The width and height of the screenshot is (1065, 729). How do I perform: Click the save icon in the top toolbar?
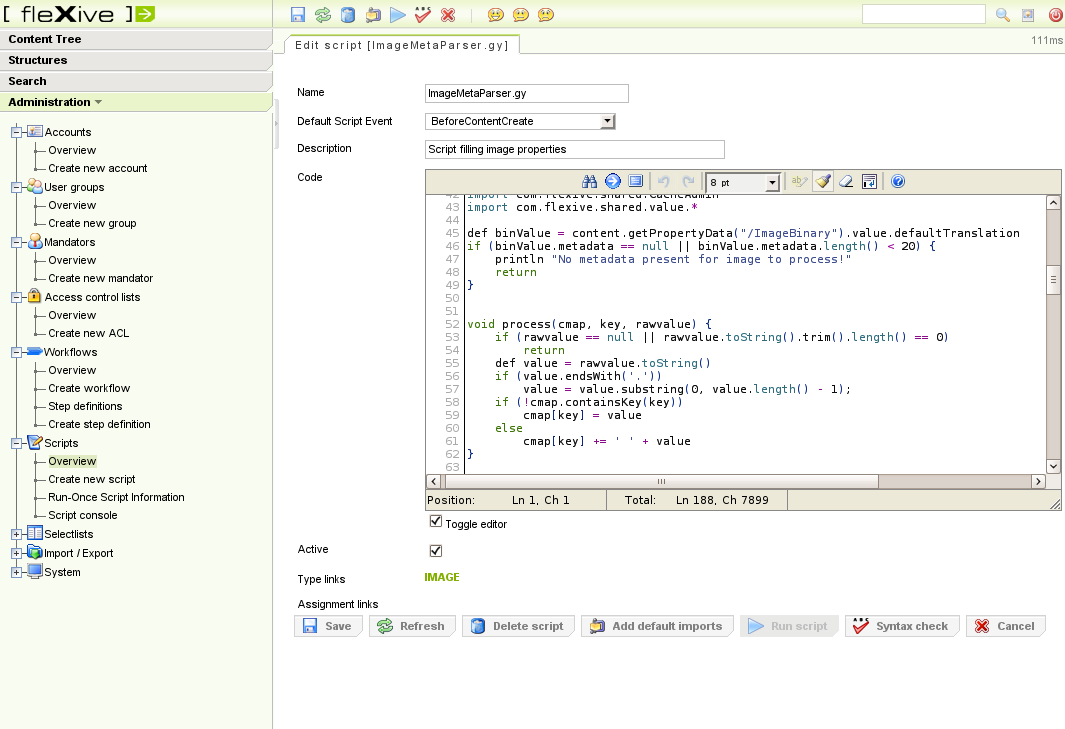pos(298,15)
